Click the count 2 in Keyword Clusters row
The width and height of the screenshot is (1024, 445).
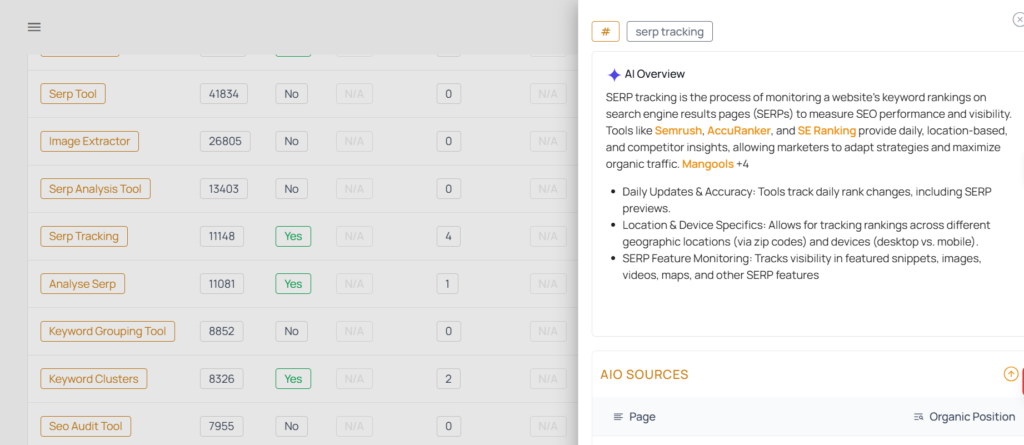449,379
